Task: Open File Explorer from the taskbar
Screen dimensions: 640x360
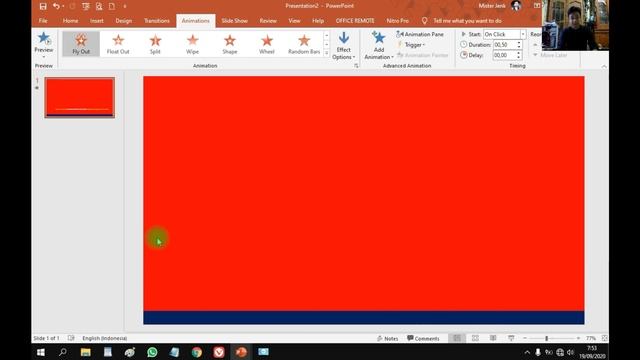Action: coord(85,352)
